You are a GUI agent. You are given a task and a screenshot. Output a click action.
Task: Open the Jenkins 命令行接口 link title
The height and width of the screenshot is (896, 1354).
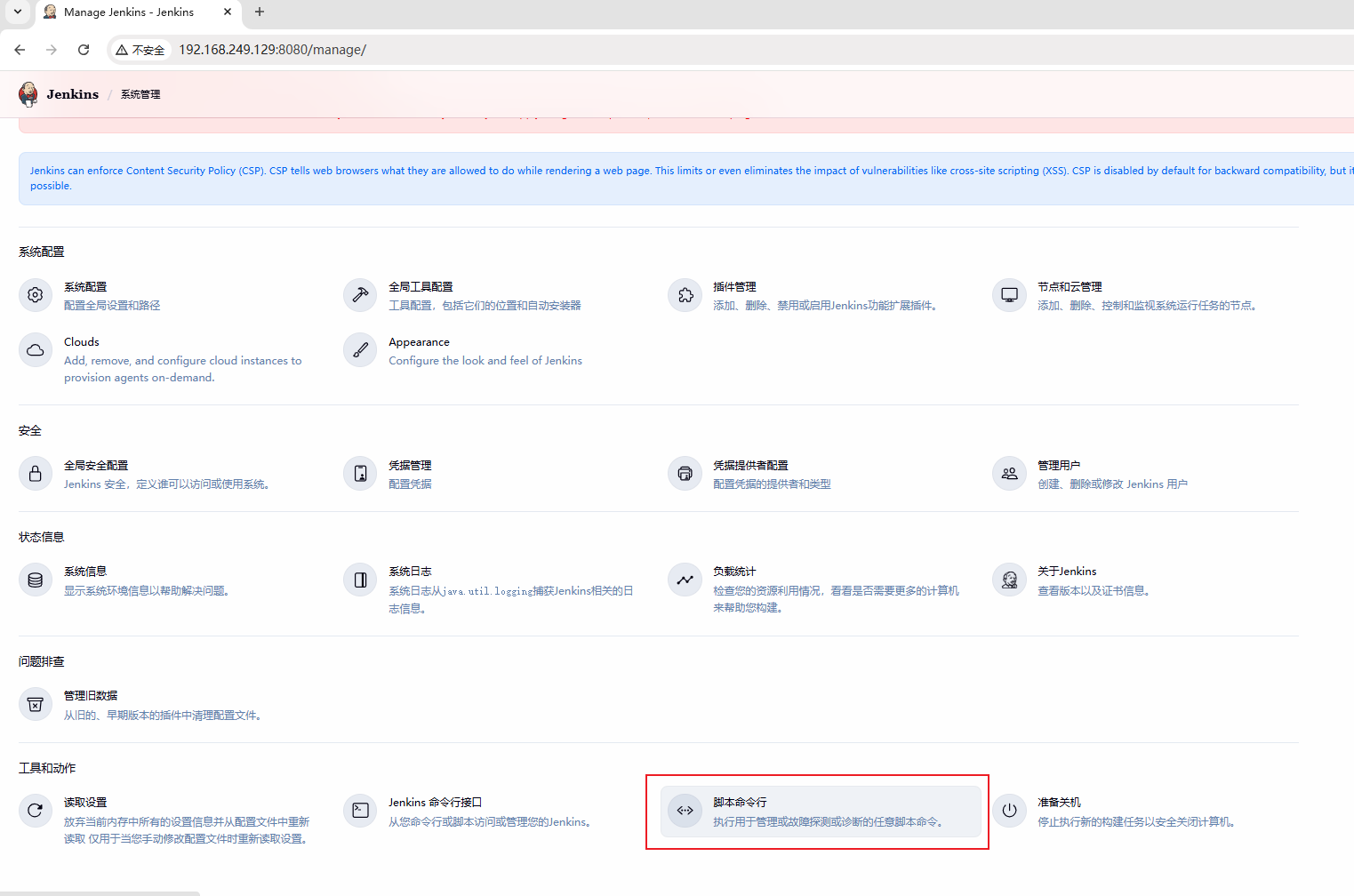(x=435, y=803)
